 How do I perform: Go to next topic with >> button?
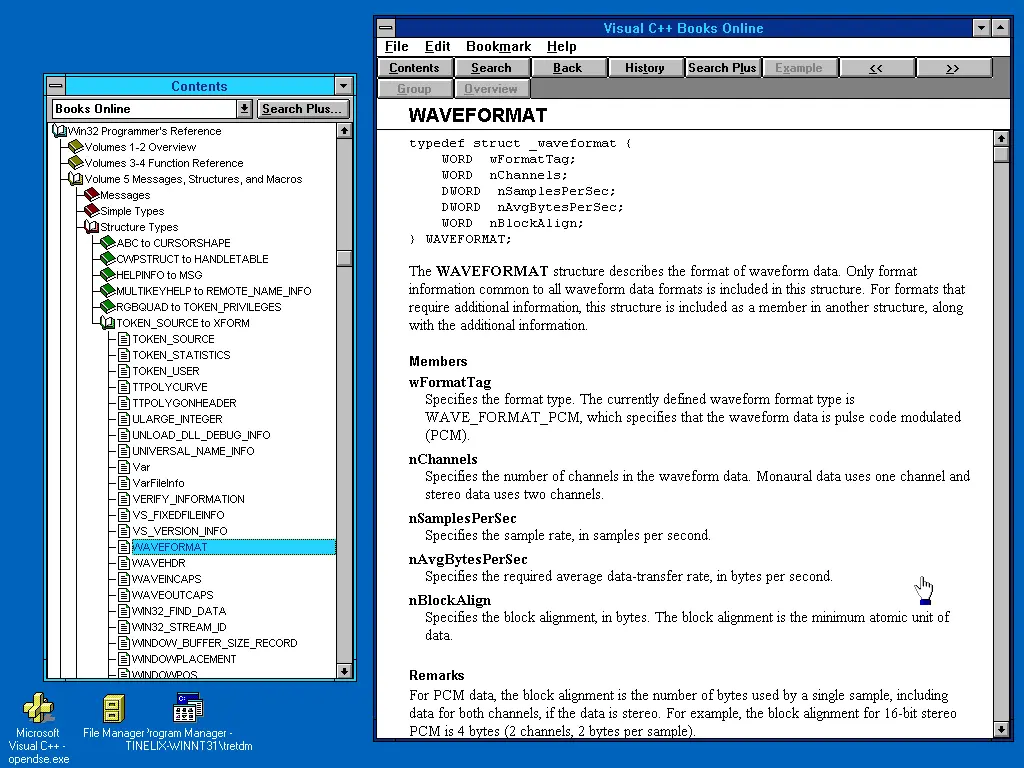click(x=953, y=68)
